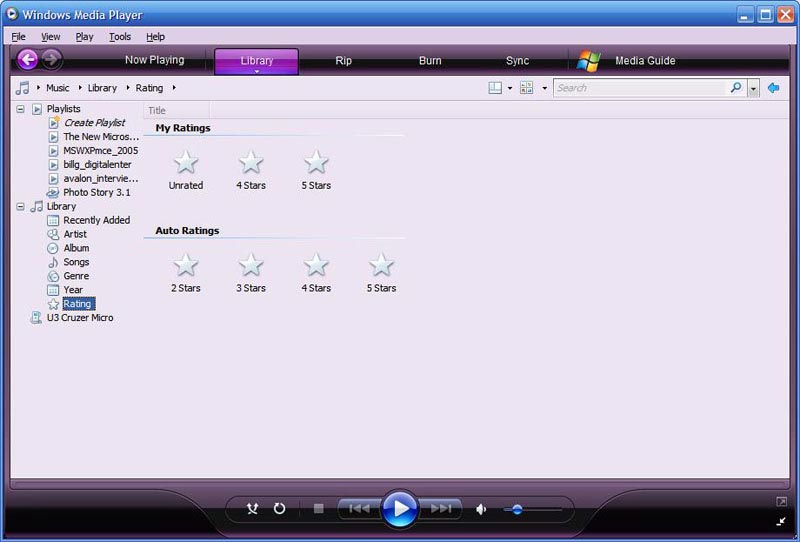Open the layout options dropdown arrow
This screenshot has width=800, height=542.
click(510, 88)
